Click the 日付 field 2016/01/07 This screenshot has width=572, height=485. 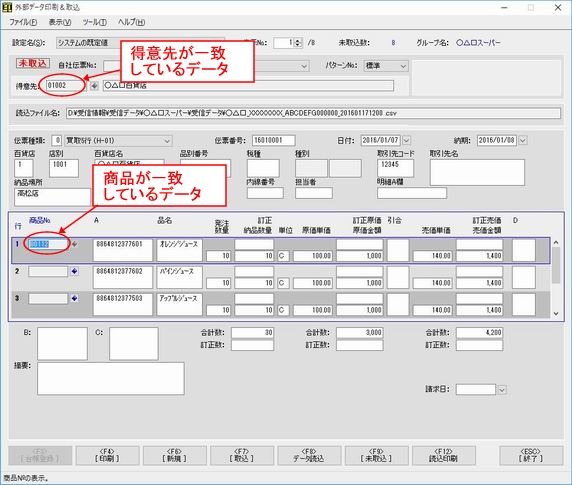click(381, 140)
